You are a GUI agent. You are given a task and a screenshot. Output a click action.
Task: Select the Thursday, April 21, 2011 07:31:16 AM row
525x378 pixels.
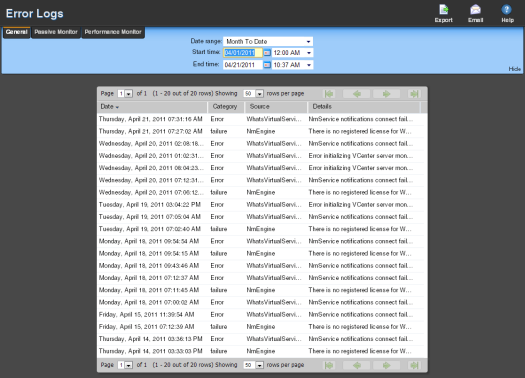[x=260, y=119]
